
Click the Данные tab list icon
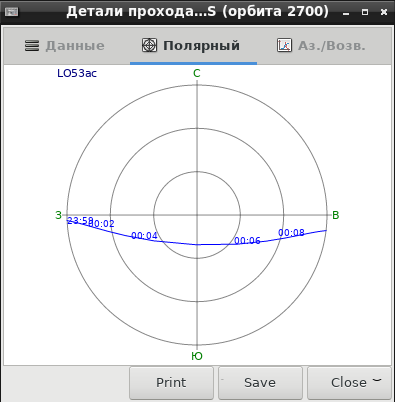32,46
